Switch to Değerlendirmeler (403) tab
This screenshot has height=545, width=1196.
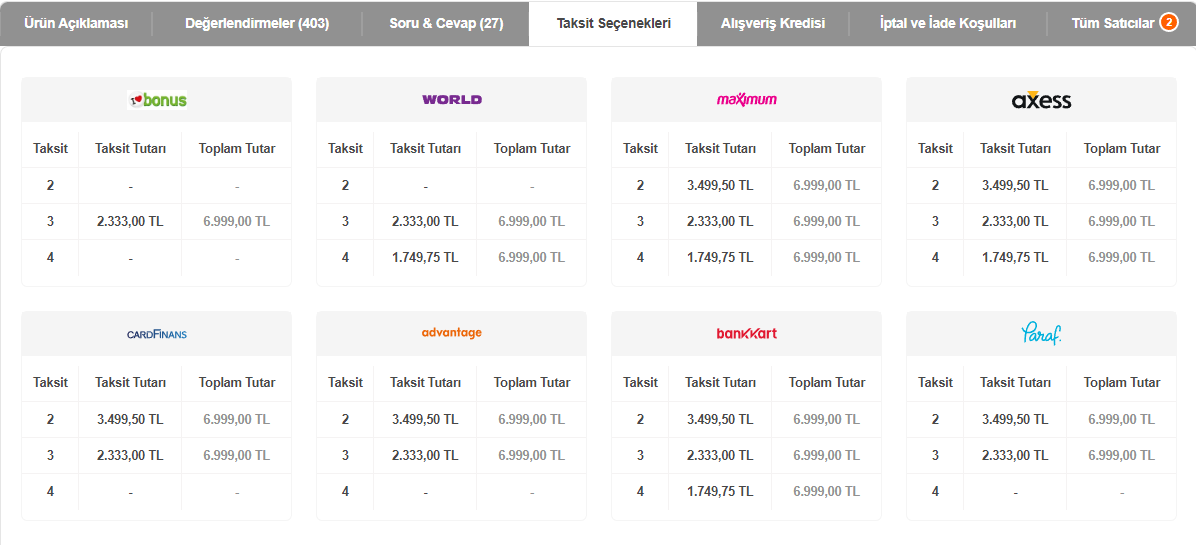point(257,23)
